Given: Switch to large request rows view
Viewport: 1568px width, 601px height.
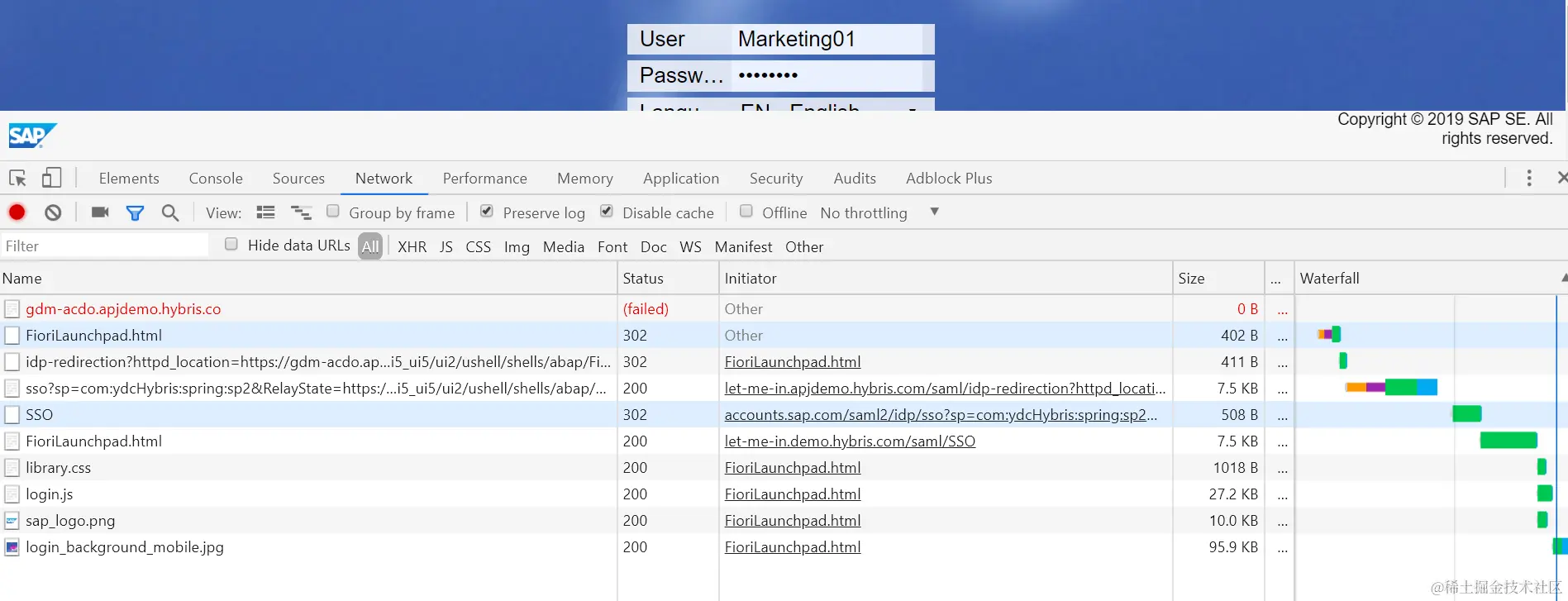Looking at the screenshot, I should tap(265, 212).
